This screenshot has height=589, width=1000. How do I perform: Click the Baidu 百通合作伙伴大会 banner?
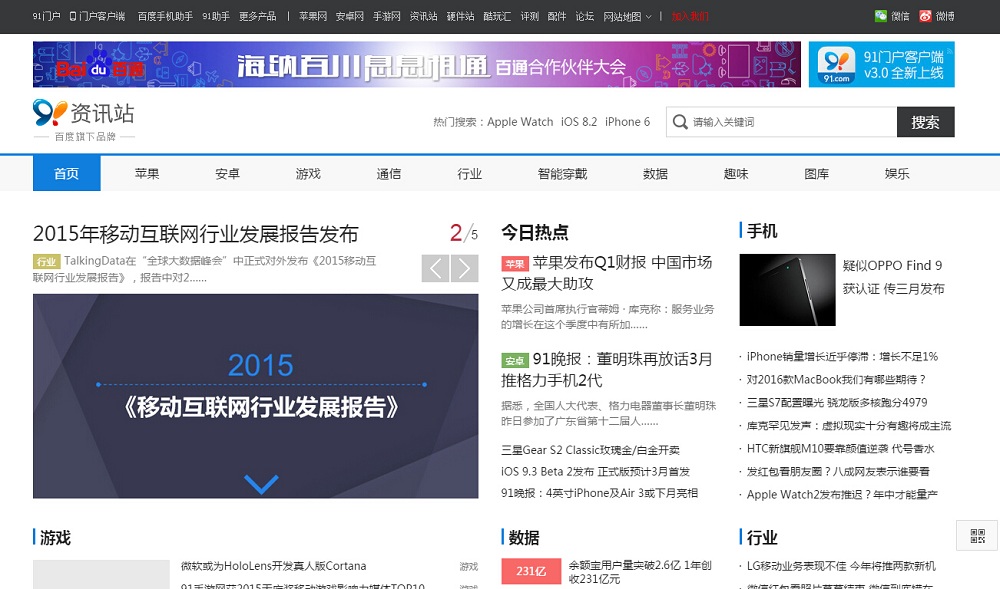click(x=416, y=64)
